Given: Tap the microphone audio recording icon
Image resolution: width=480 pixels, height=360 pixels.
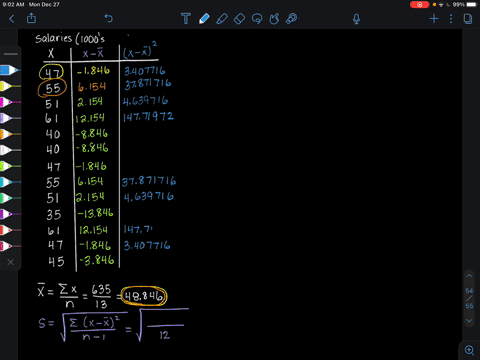Looking at the screenshot, I should [x=356, y=19].
